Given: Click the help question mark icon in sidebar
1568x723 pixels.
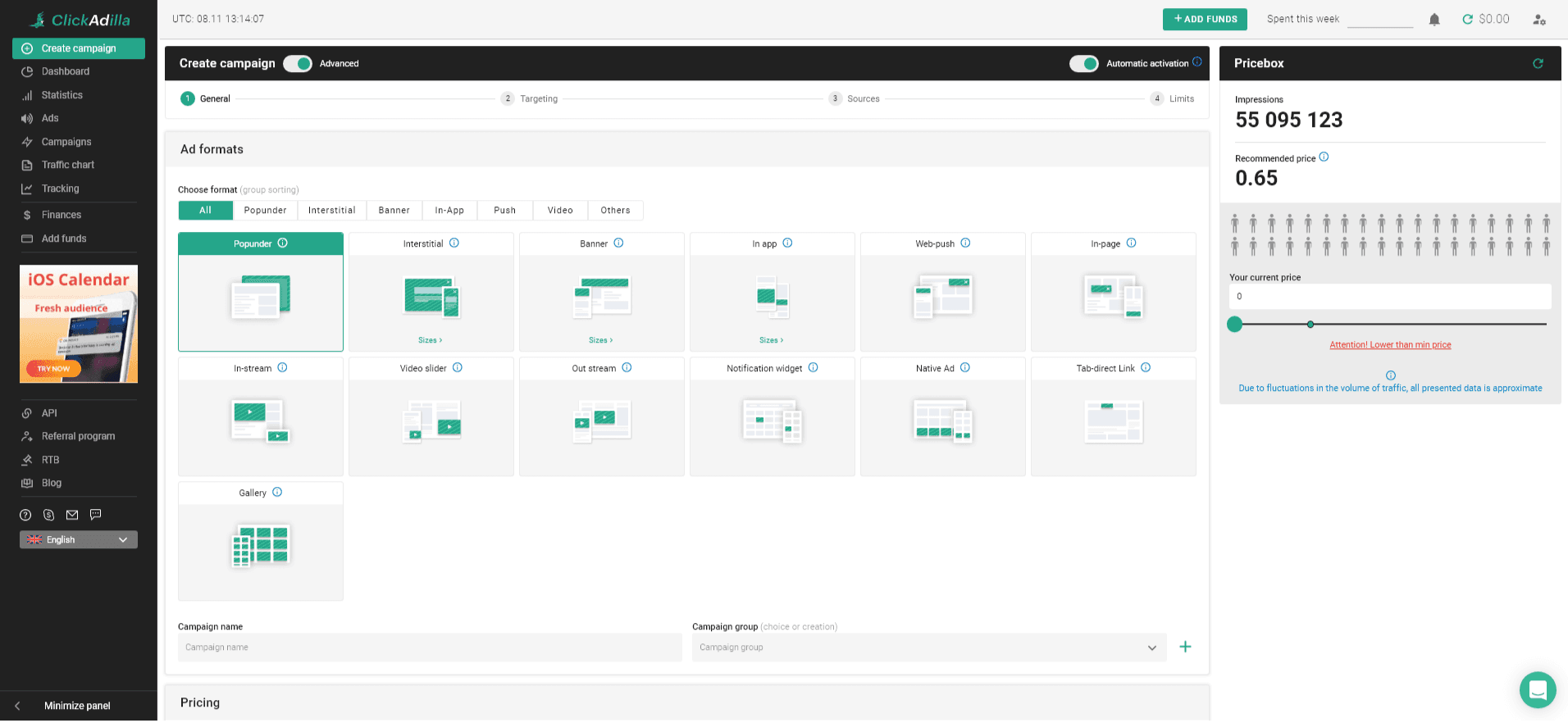Looking at the screenshot, I should click(x=25, y=515).
